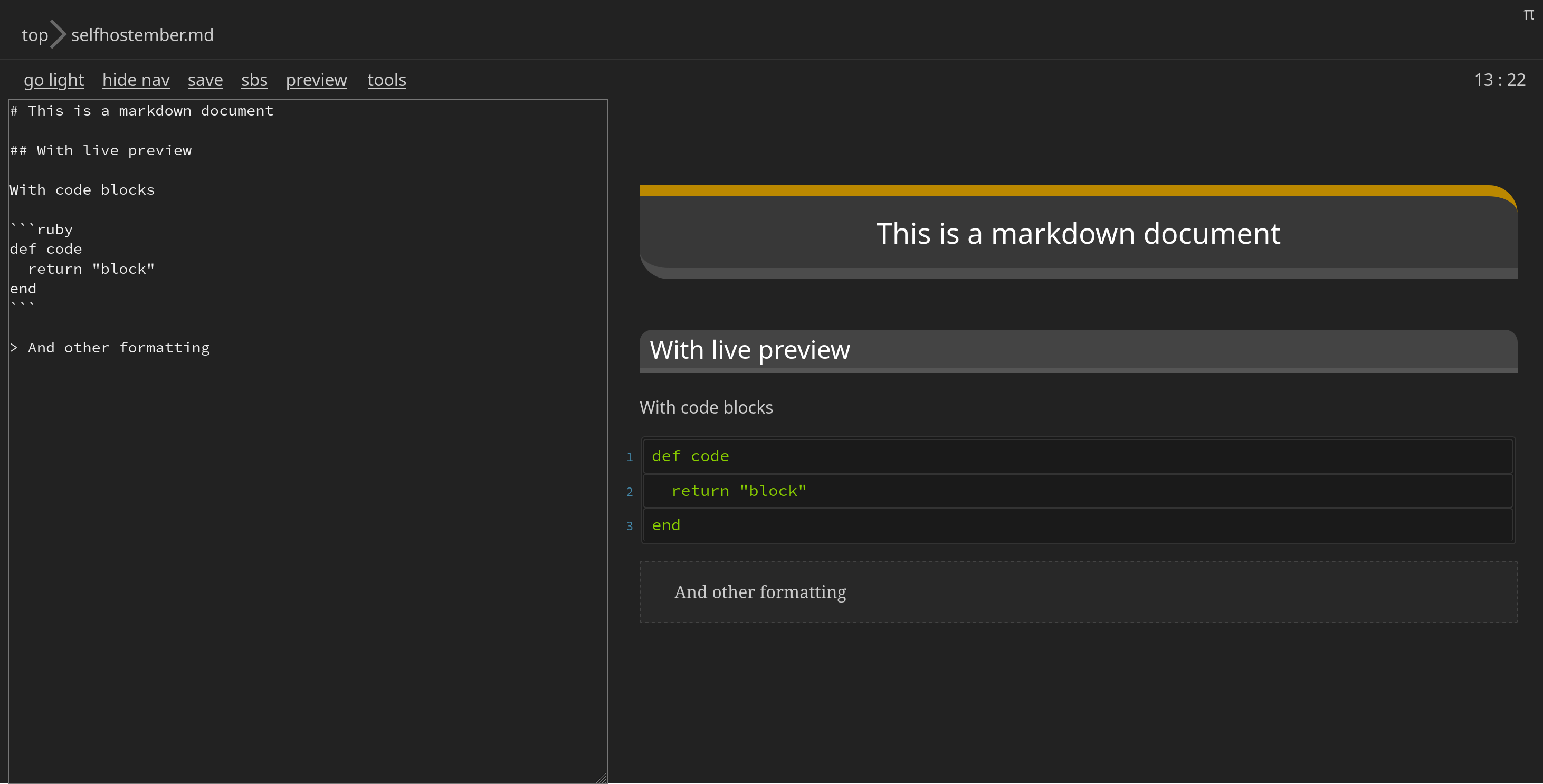Viewport: 1543px width, 784px height.
Task: Hide the navigation bar via 'hide nav'
Action: pyautogui.click(x=136, y=80)
